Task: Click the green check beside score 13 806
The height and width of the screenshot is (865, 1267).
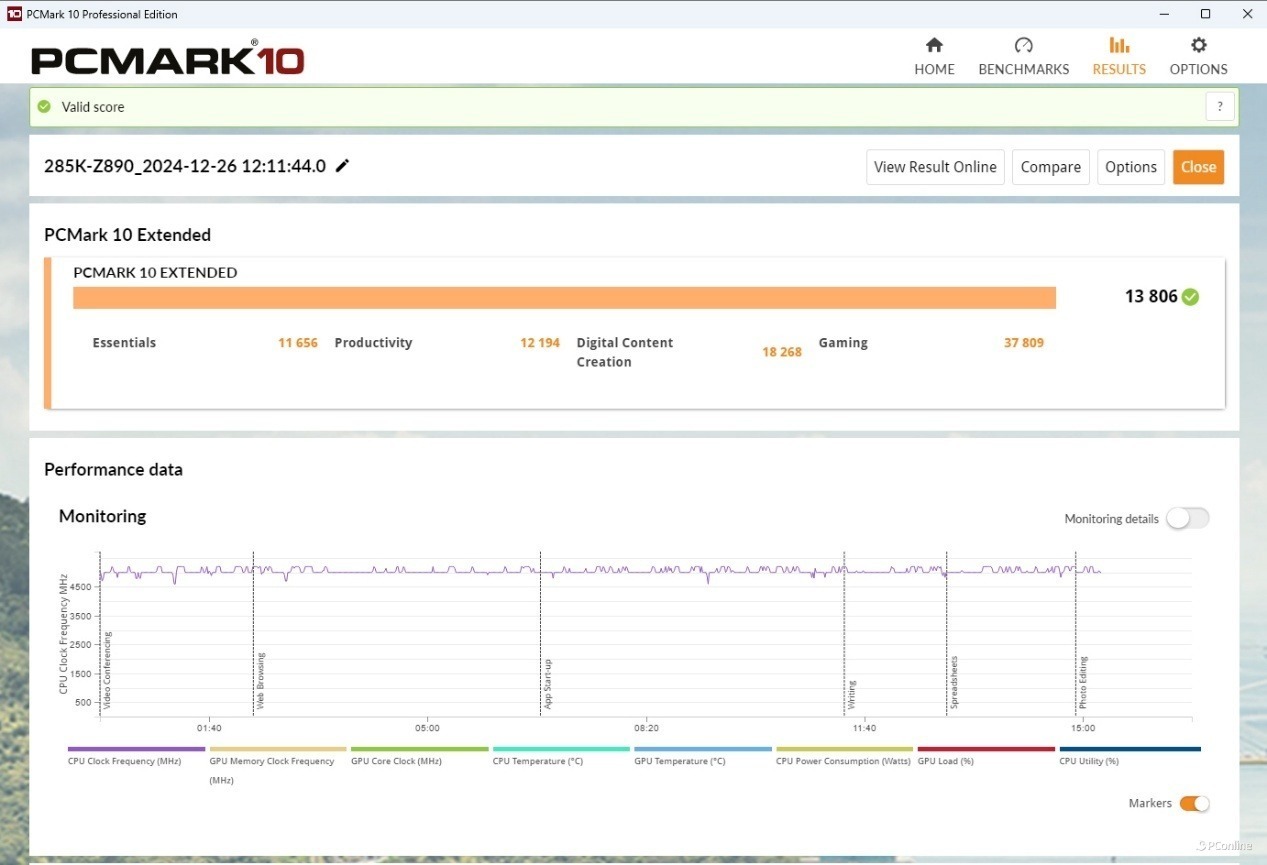Action: point(1190,297)
